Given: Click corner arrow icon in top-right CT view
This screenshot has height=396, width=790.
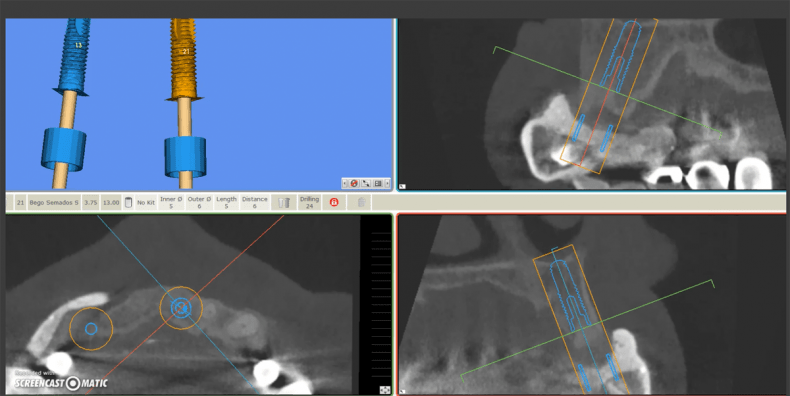Looking at the screenshot, I should pos(402,186).
